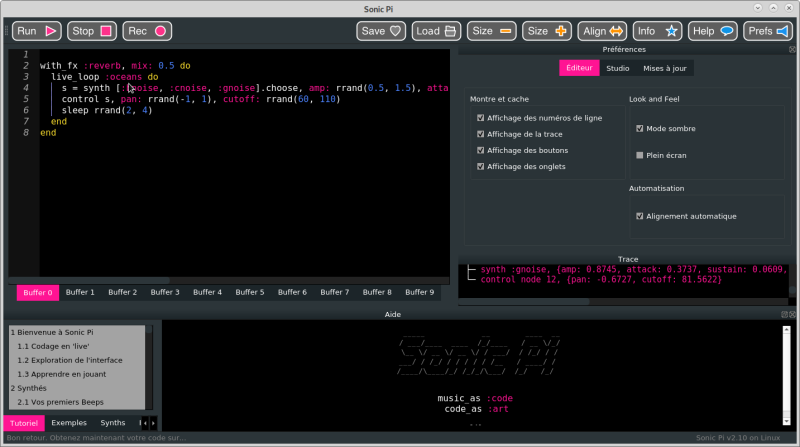Screen dimensions: 800x447
Task: Open the Info star panel
Action: tap(658, 31)
